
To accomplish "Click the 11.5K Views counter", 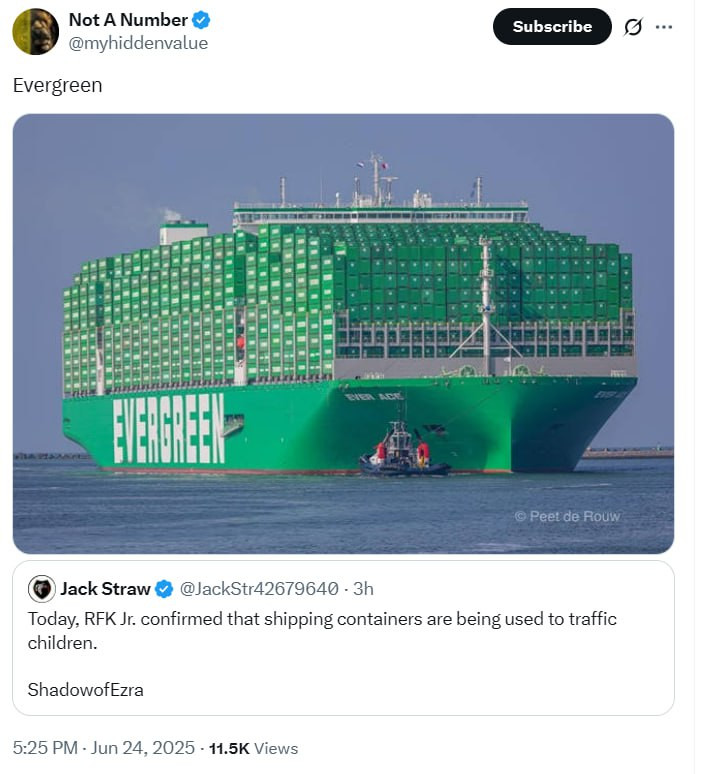I will (x=253, y=748).
